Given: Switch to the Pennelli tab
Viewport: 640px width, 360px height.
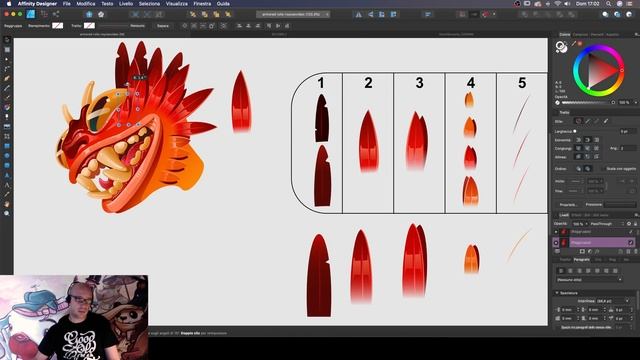Looking at the screenshot, I should pos(597,35).
